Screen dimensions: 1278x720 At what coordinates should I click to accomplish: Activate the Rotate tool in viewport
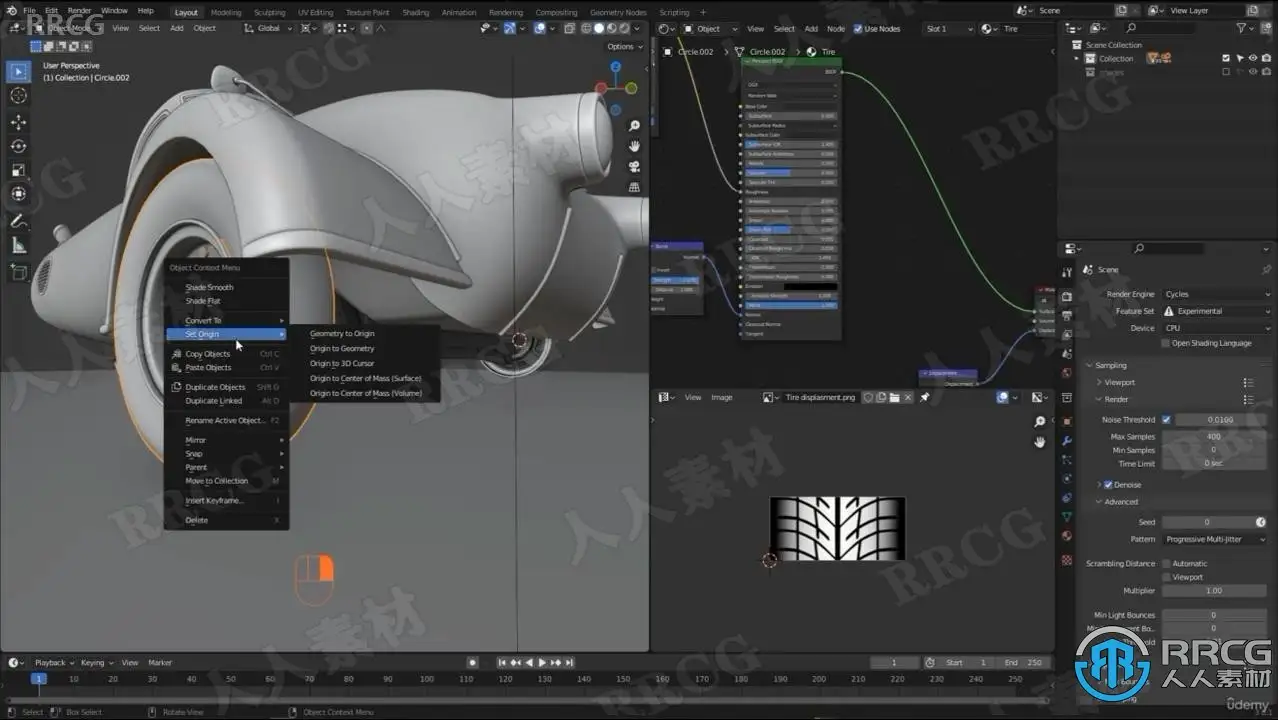tap(18, 146)
